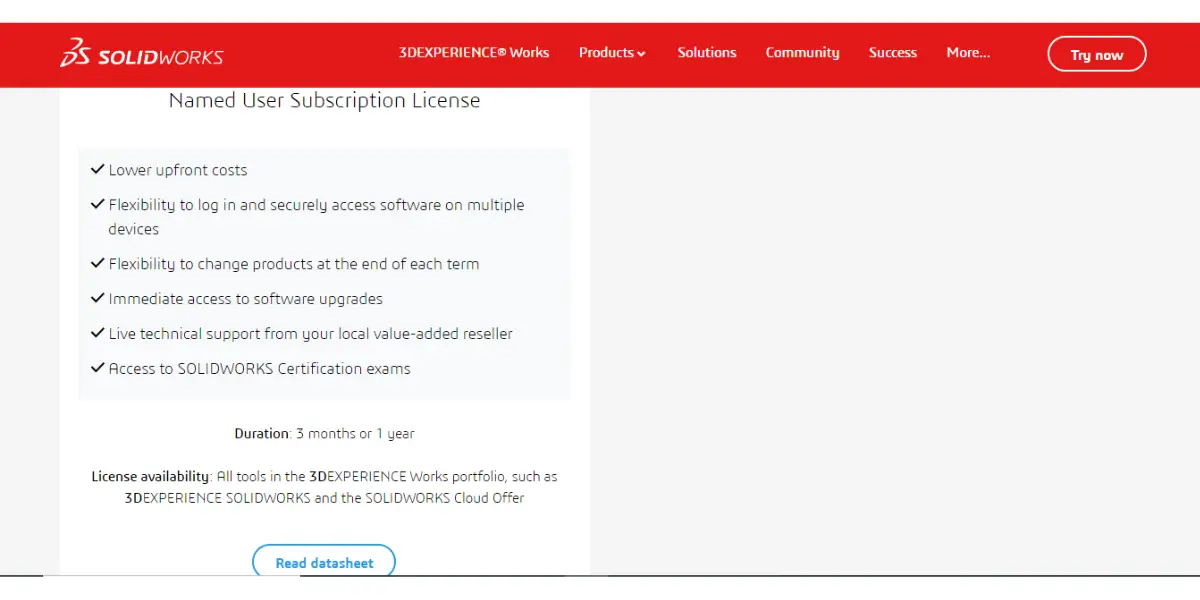Click the checkmark beside Access to SOLIDWORKS Certification exams
The width and height of the screenshot is (1200, 600).
98,368
